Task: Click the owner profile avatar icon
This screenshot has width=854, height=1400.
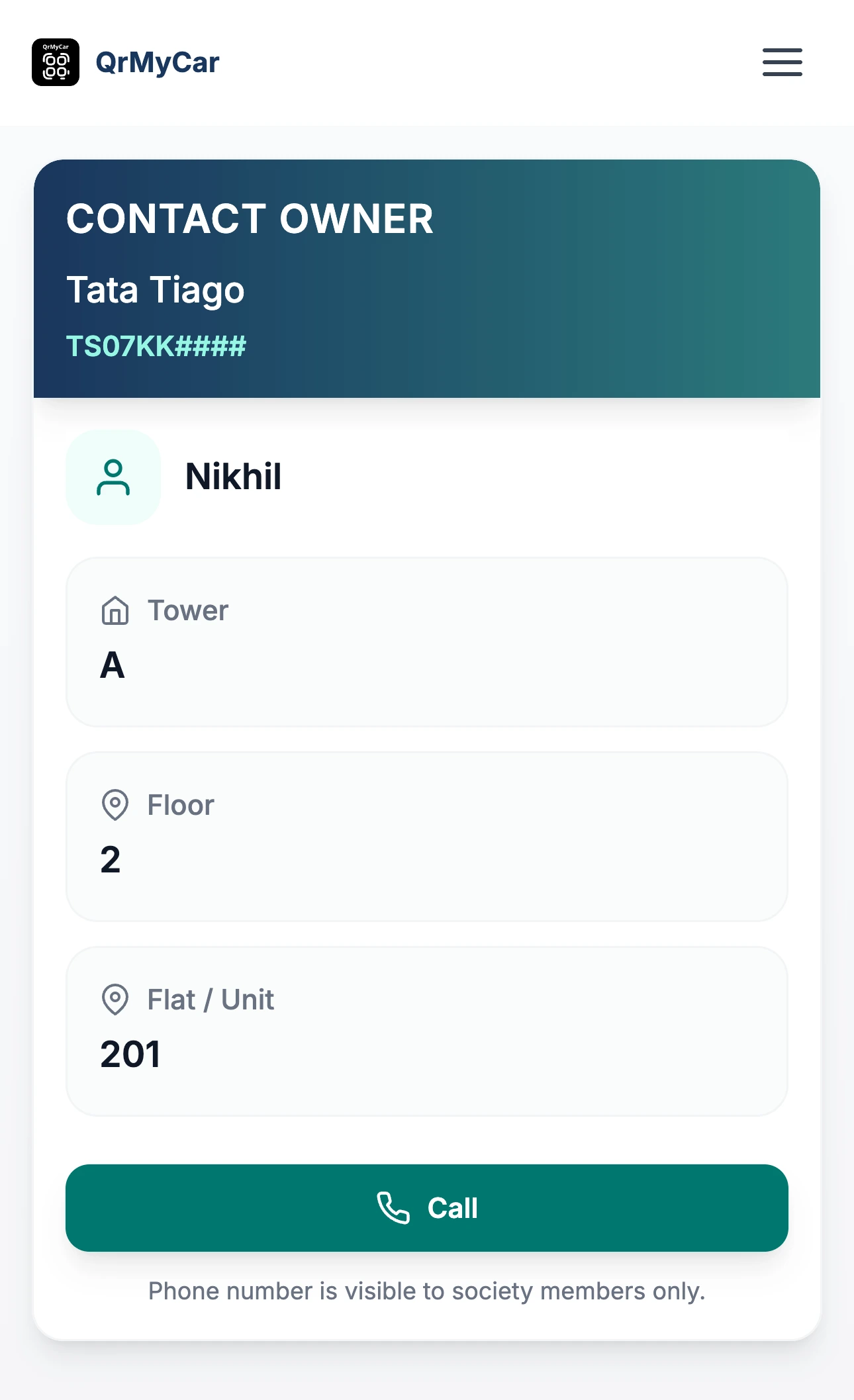Action: 113,477
